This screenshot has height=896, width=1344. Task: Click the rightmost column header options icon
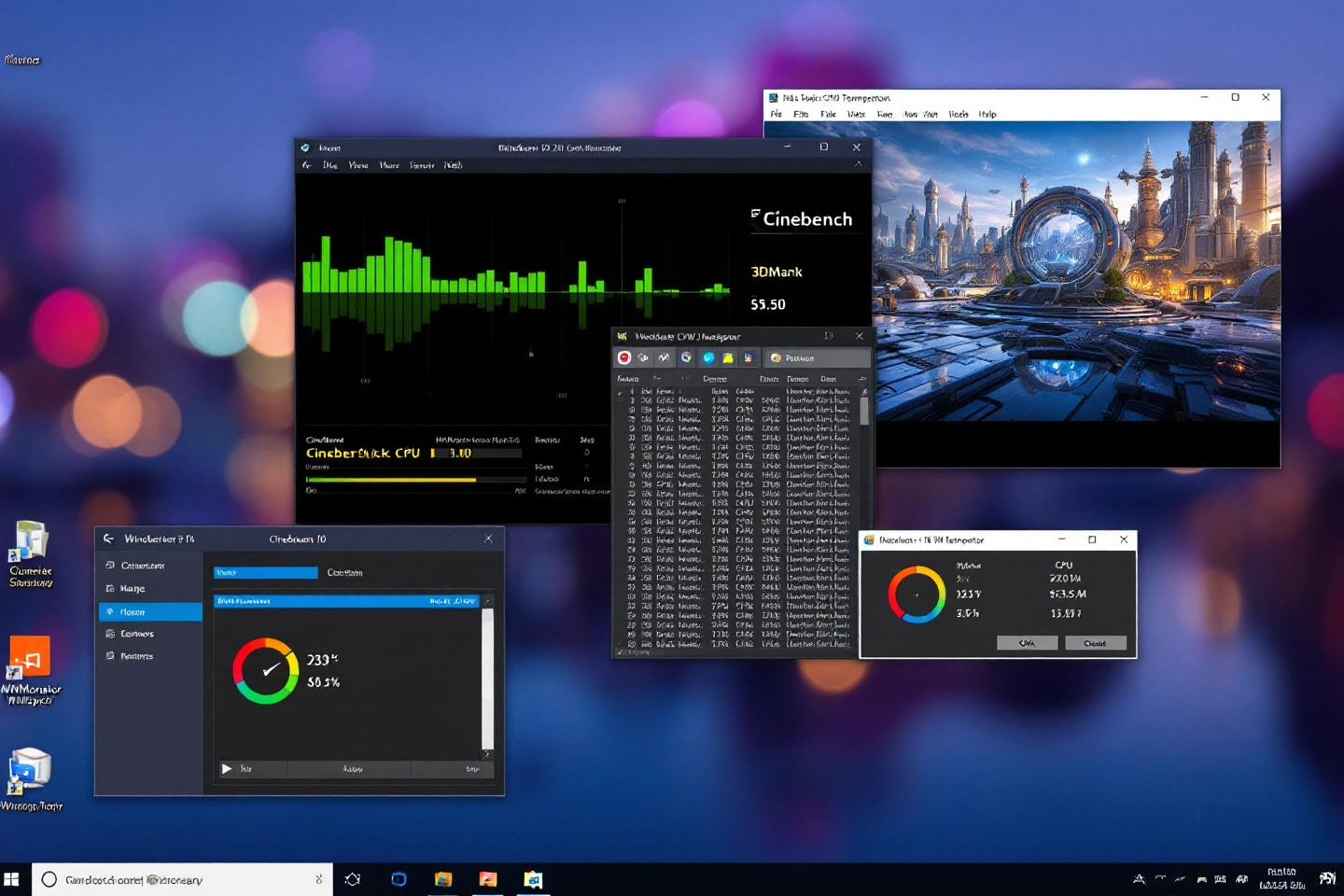pos(862,379)
